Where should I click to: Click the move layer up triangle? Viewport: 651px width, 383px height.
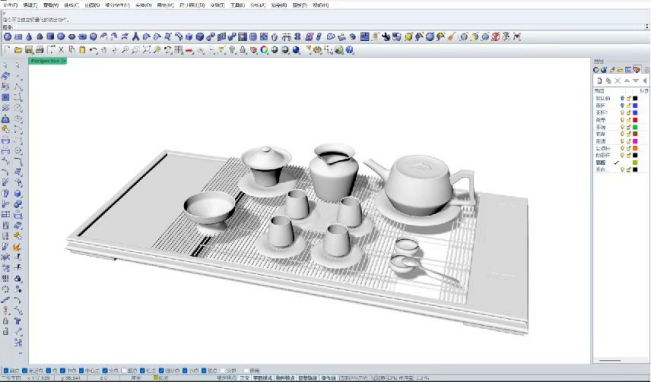tap(627, 81)
